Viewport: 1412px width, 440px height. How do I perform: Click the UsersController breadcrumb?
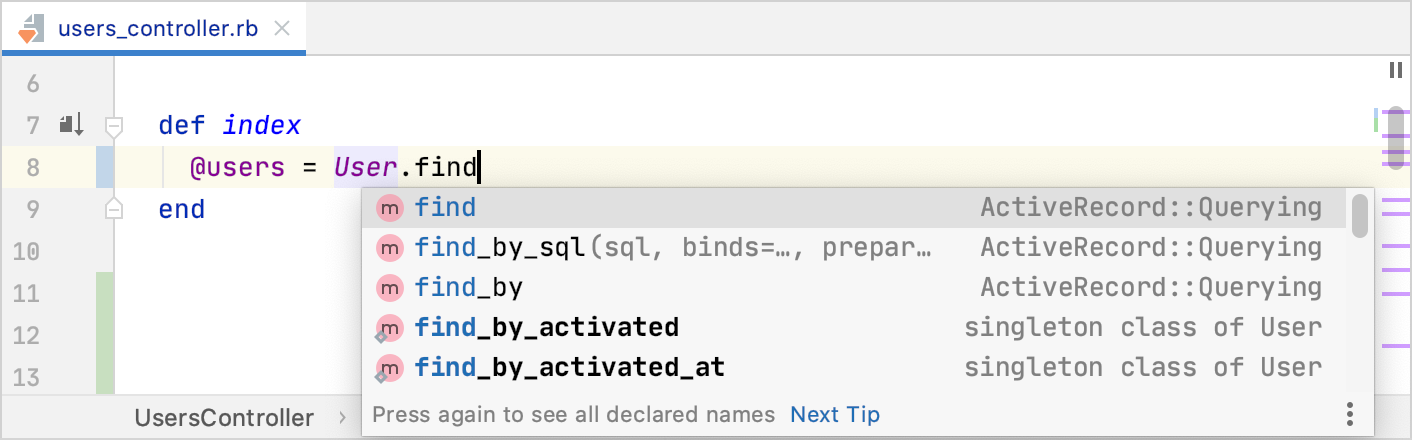(x=224, y=417)
